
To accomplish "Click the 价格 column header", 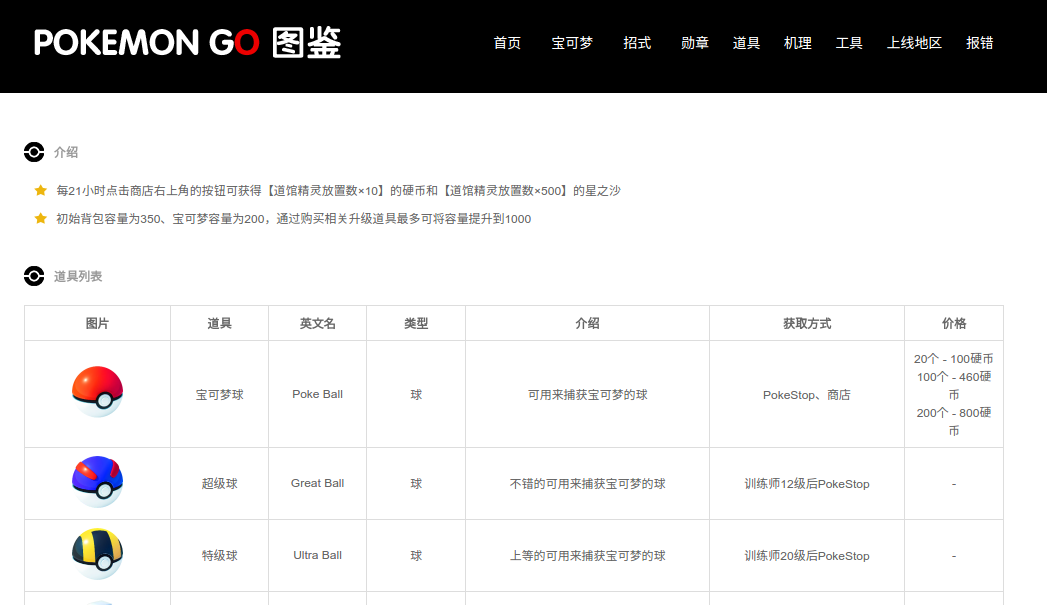I will click(954, 323).
